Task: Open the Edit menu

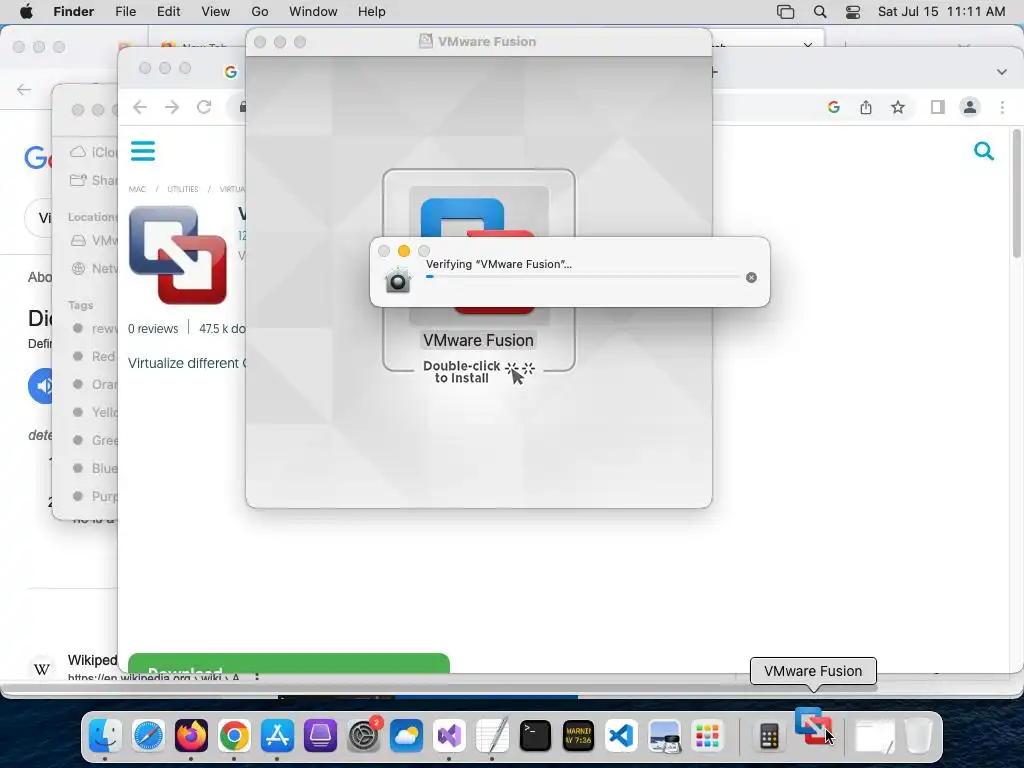Action: click(168, 11)
